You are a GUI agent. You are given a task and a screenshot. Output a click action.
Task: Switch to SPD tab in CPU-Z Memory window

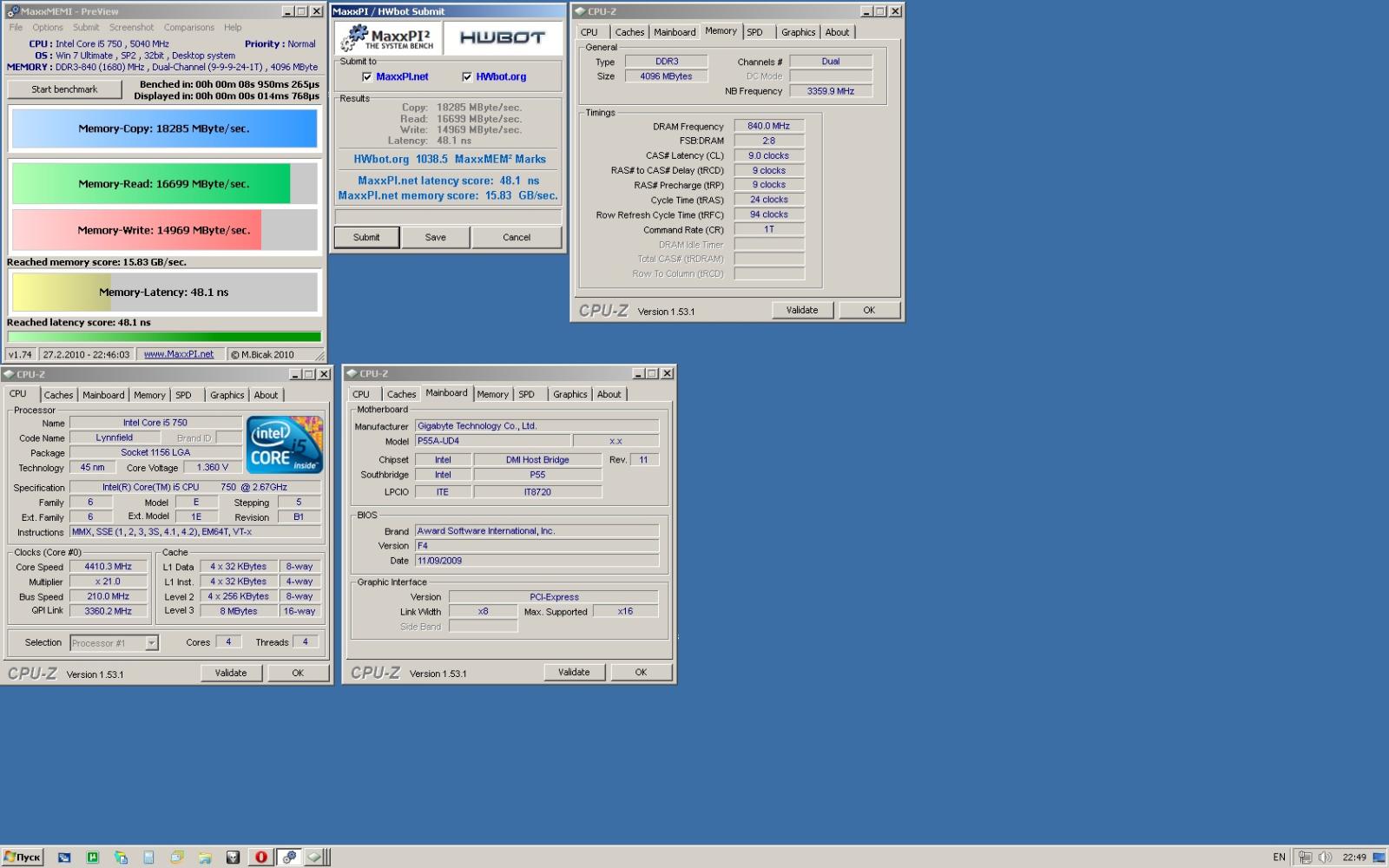tap(755, 32)
